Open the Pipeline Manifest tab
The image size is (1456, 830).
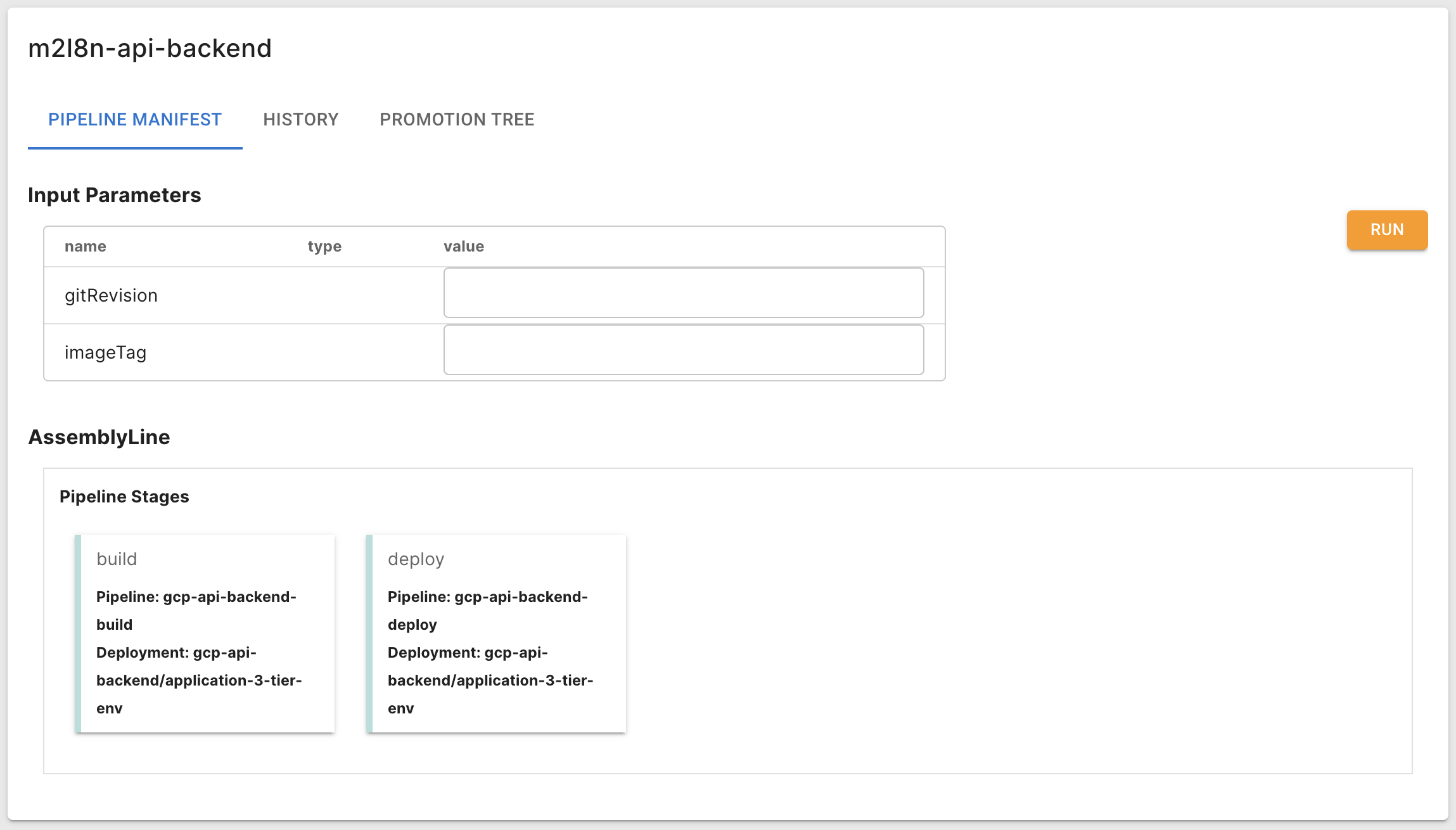(x=135, y=119)
